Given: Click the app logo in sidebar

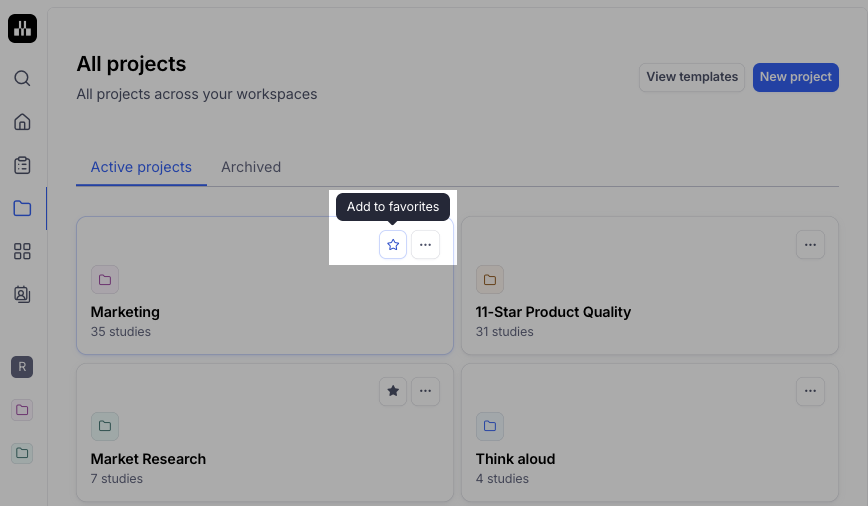Looking at the screenshot, I should [x=23, y=28].
